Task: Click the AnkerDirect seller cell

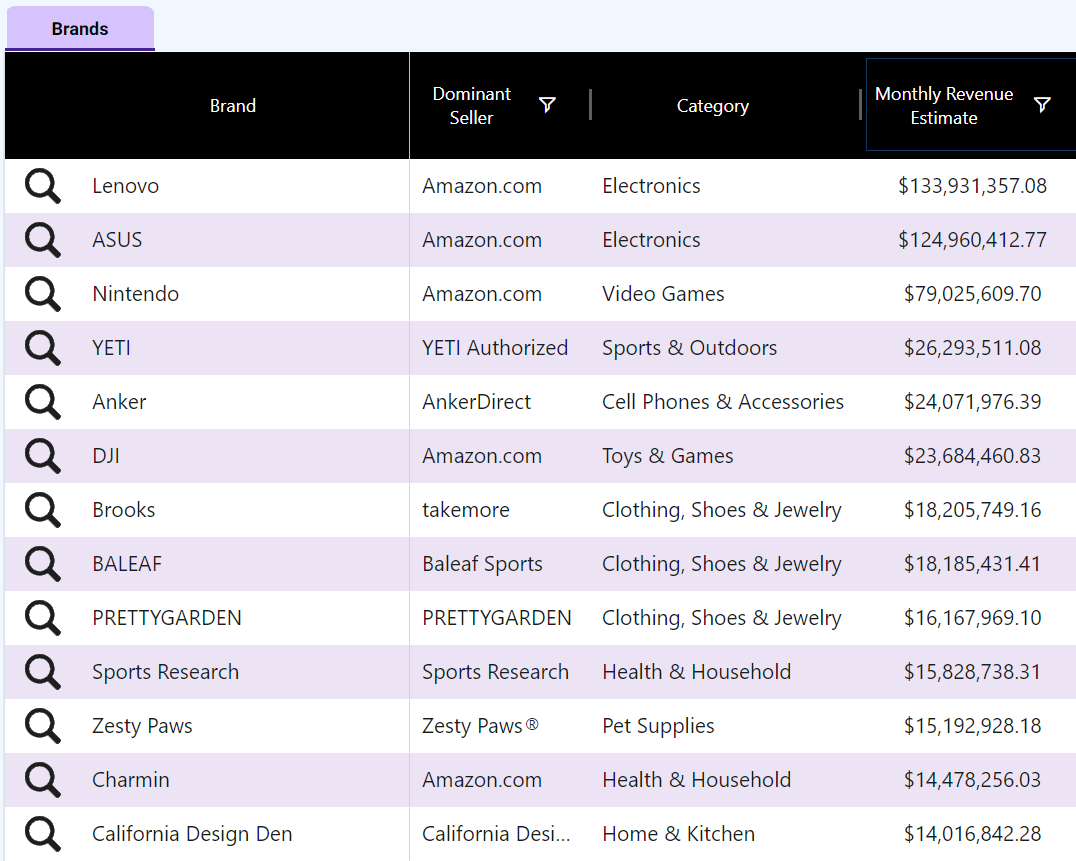Action: [476, 402]
